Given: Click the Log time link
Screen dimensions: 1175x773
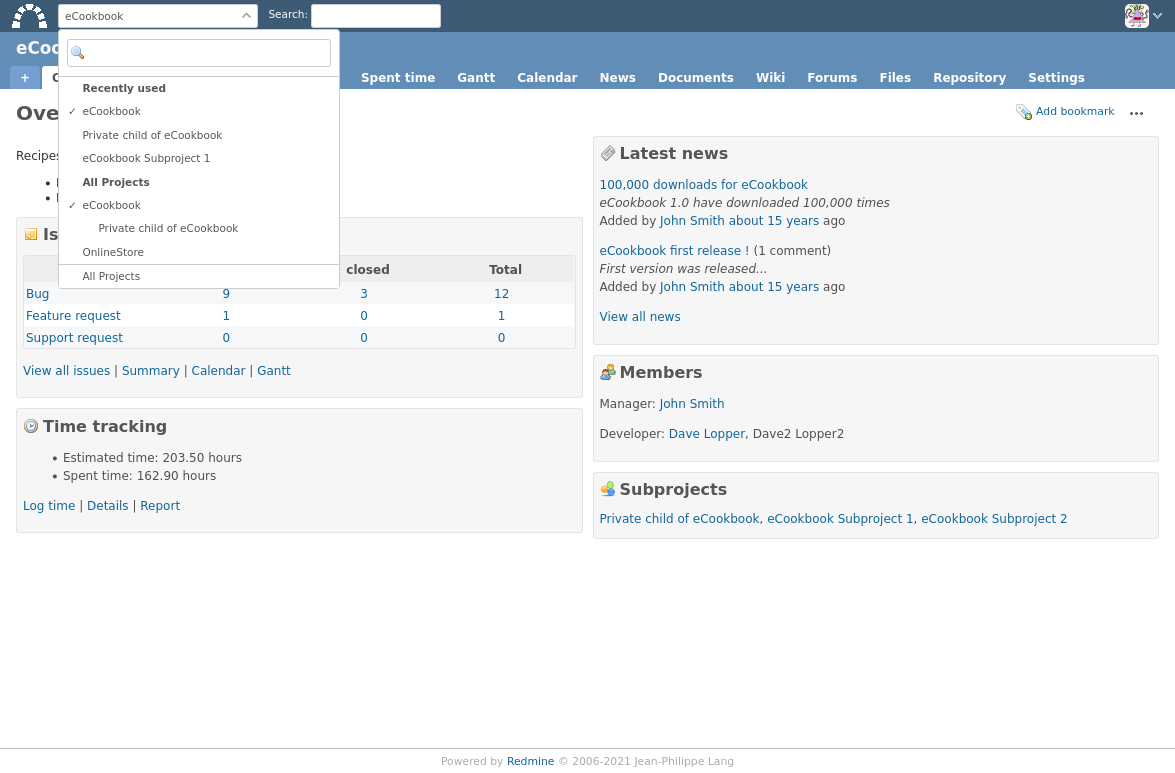Looking at the screenshot, I should (49, 506).
